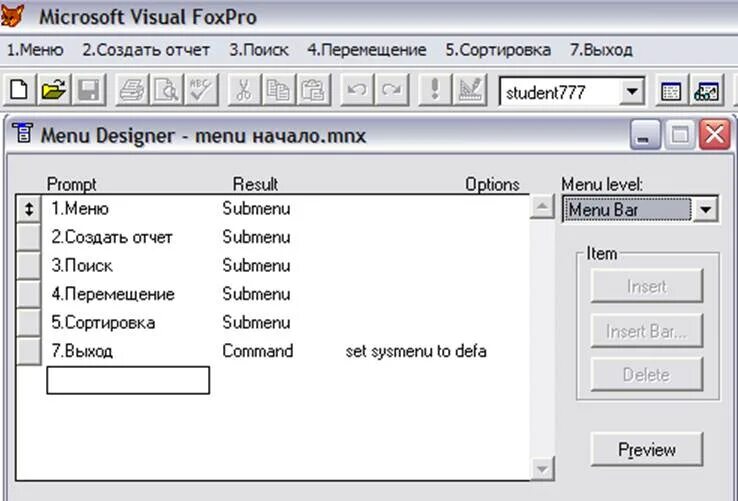
Task: Click the empty new prompt input field
Action: 128,380
